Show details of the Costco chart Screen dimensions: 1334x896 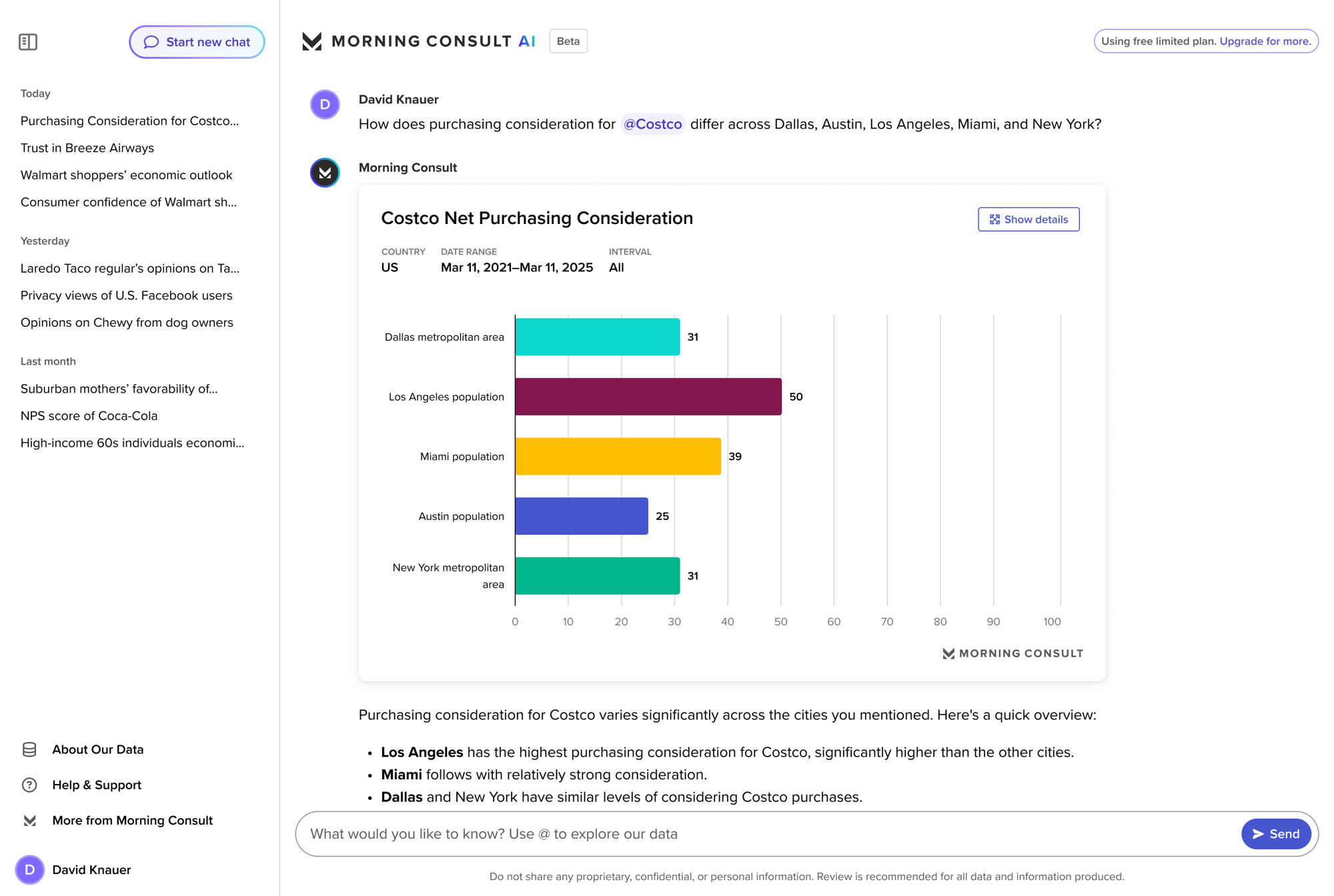click(1029, 219)
